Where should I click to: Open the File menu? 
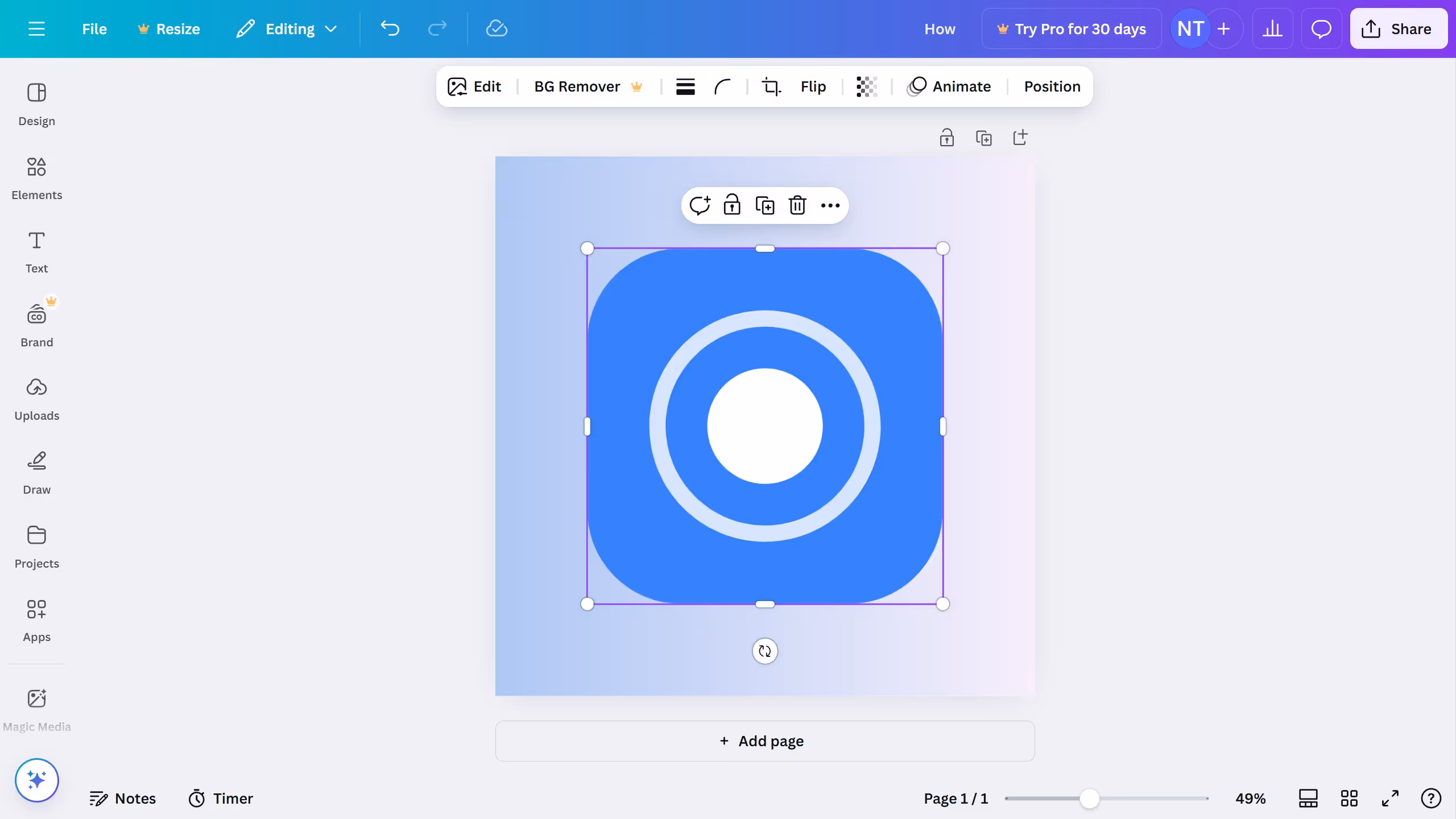pos(94,28)
